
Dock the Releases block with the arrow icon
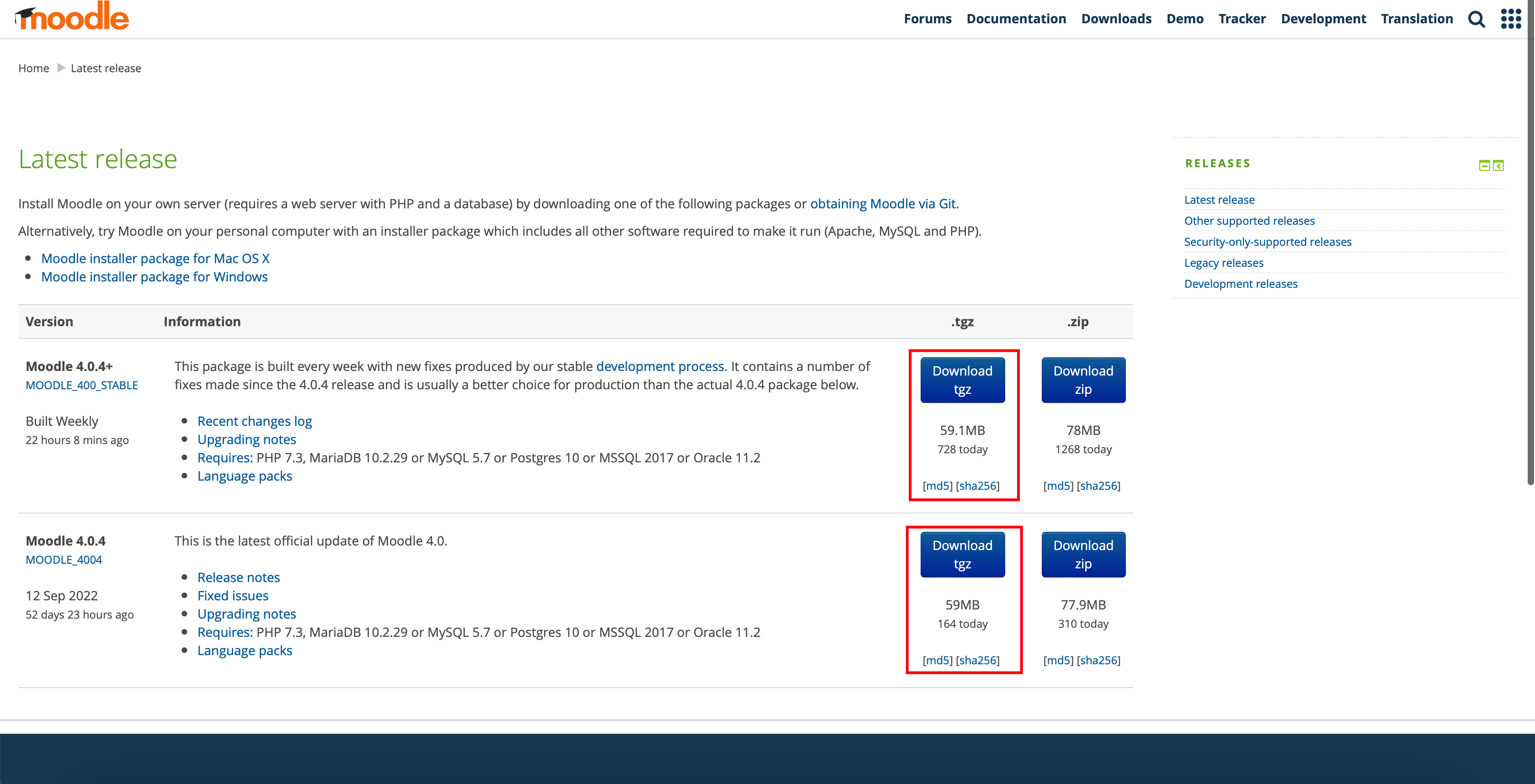[1498, 165]
